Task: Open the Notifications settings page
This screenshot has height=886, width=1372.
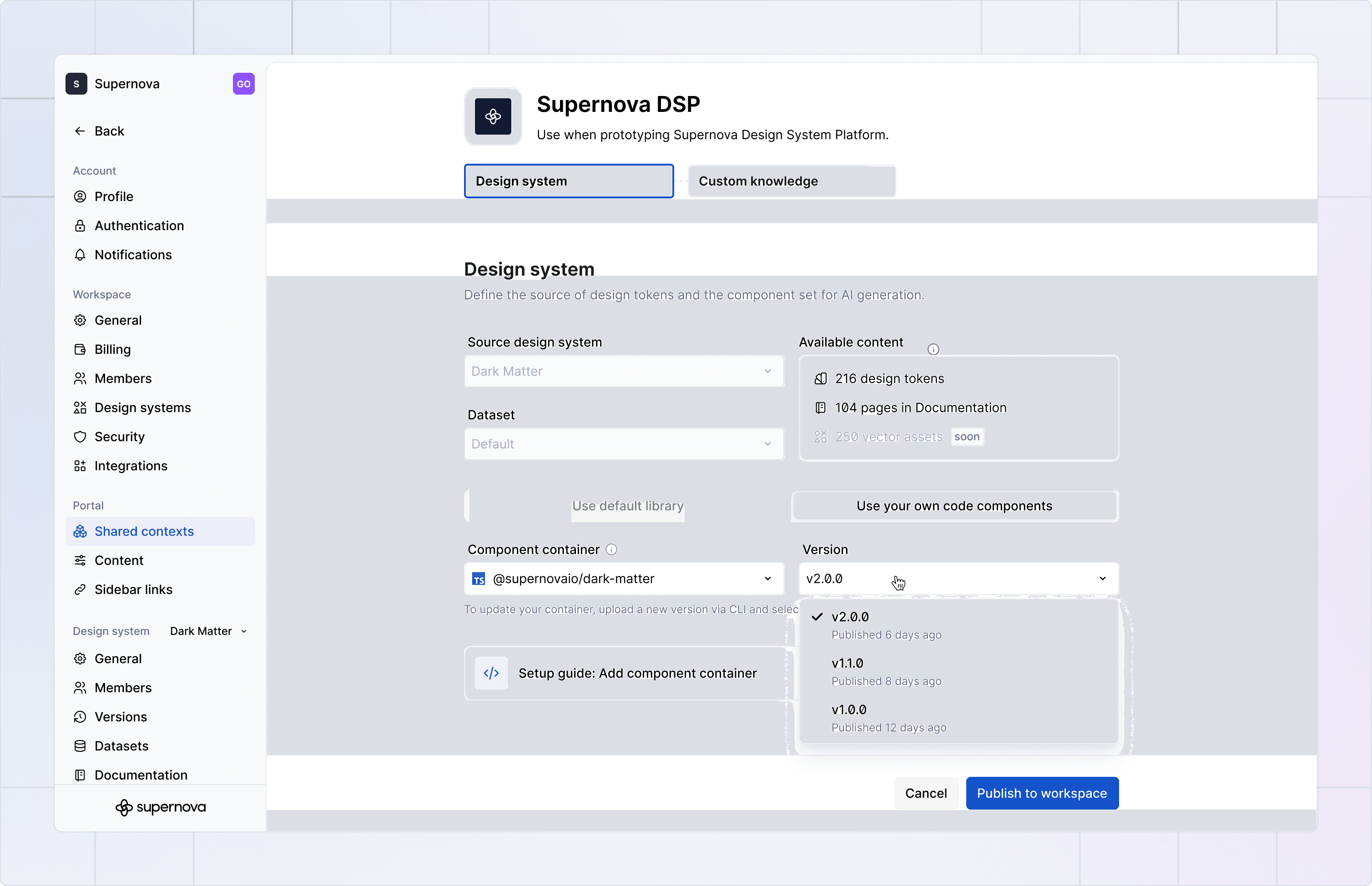Action: click(x=160, y=255)
